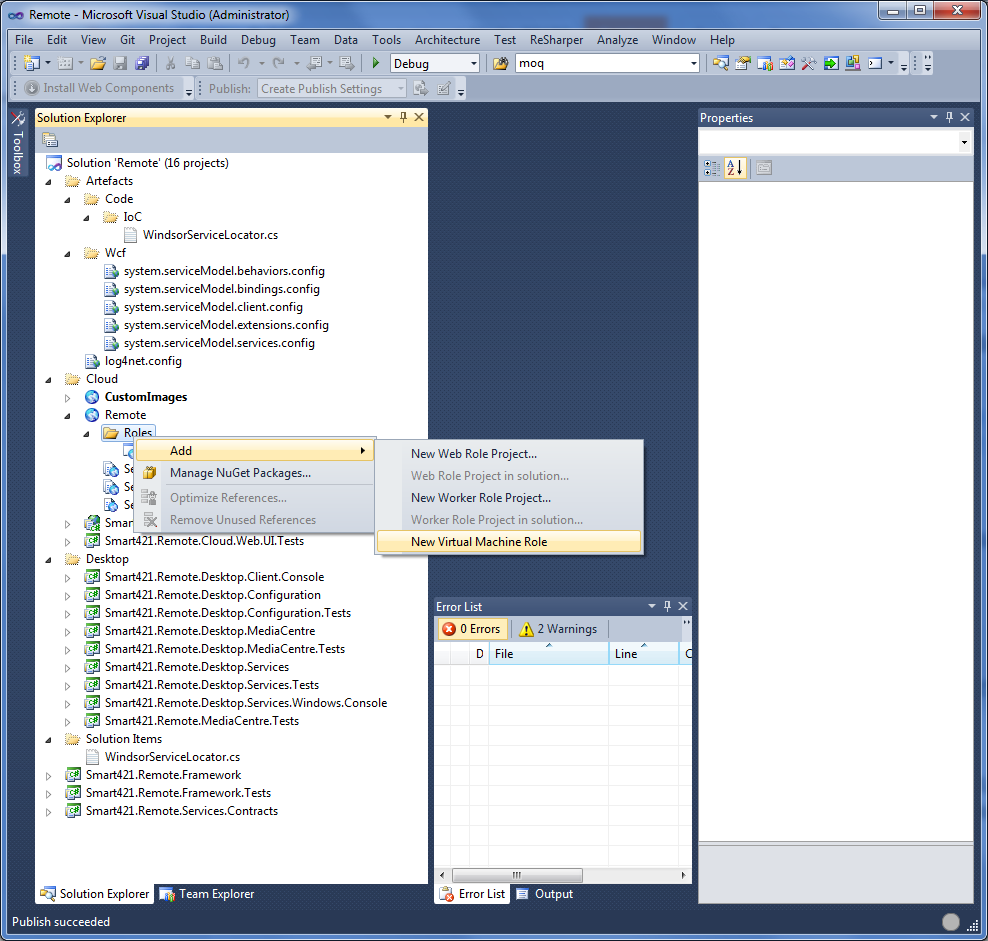
Task: Select Solution 'Remote' (16 projects) root
Action: (147, 163)
